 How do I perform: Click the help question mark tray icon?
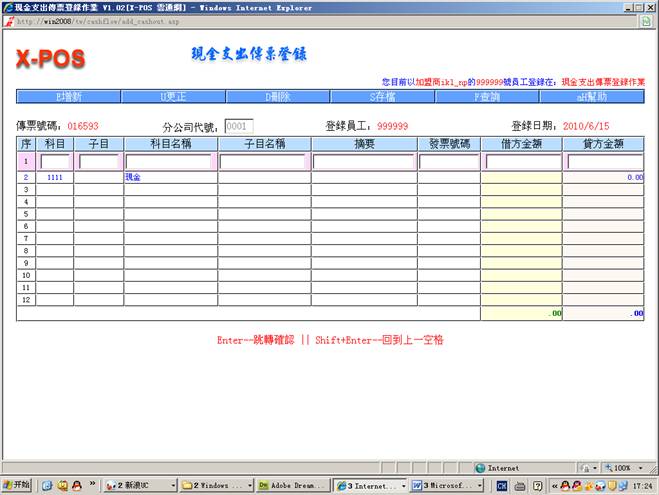click(x=537, y=485)
